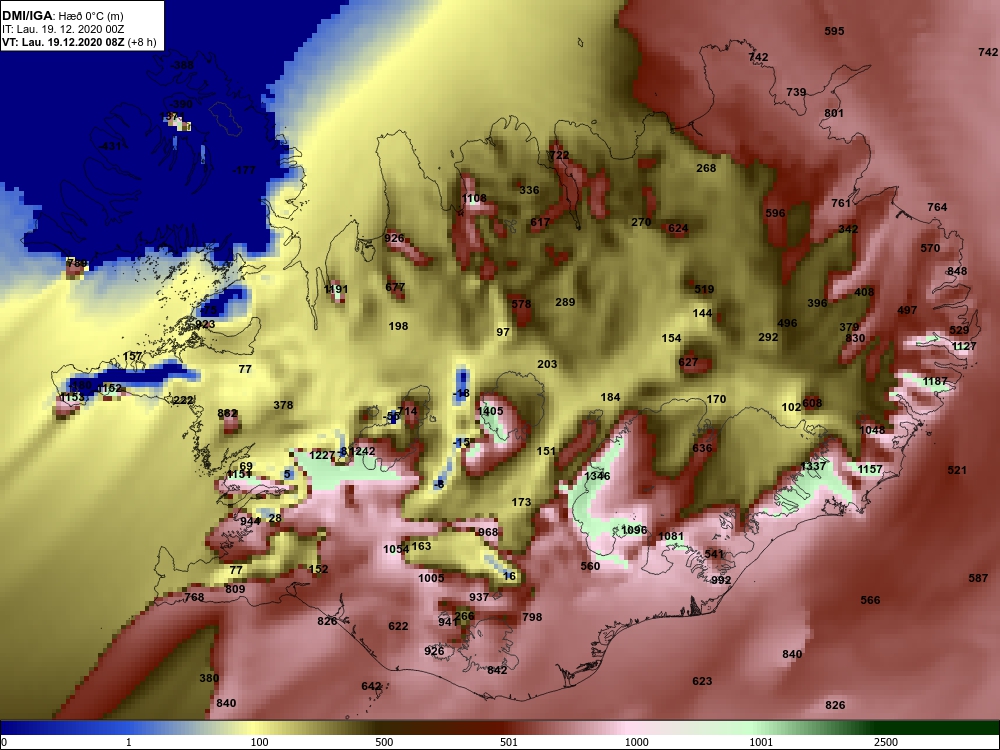Click the map value '519'
The width and height of the screenshot is (1000, 750).
[x=704, y=290]
